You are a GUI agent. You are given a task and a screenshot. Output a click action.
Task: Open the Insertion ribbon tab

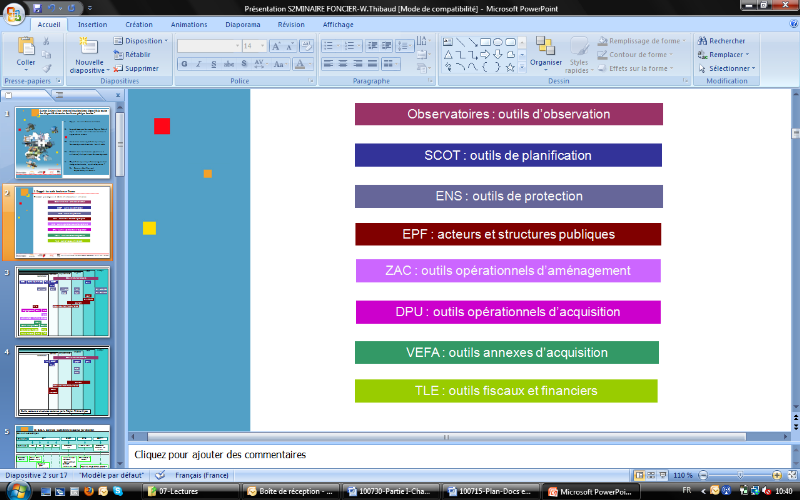pyautogui.click(x=92, y=23)
